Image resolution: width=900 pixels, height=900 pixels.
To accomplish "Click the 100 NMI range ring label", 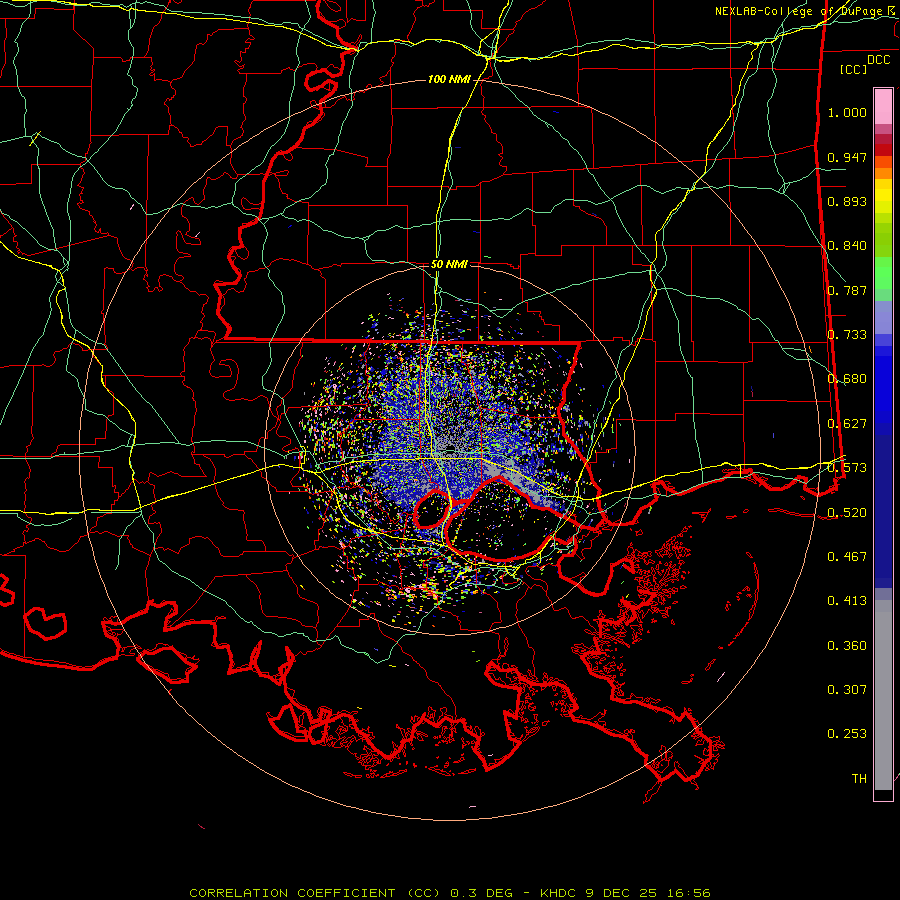I will tap(449, 79).
